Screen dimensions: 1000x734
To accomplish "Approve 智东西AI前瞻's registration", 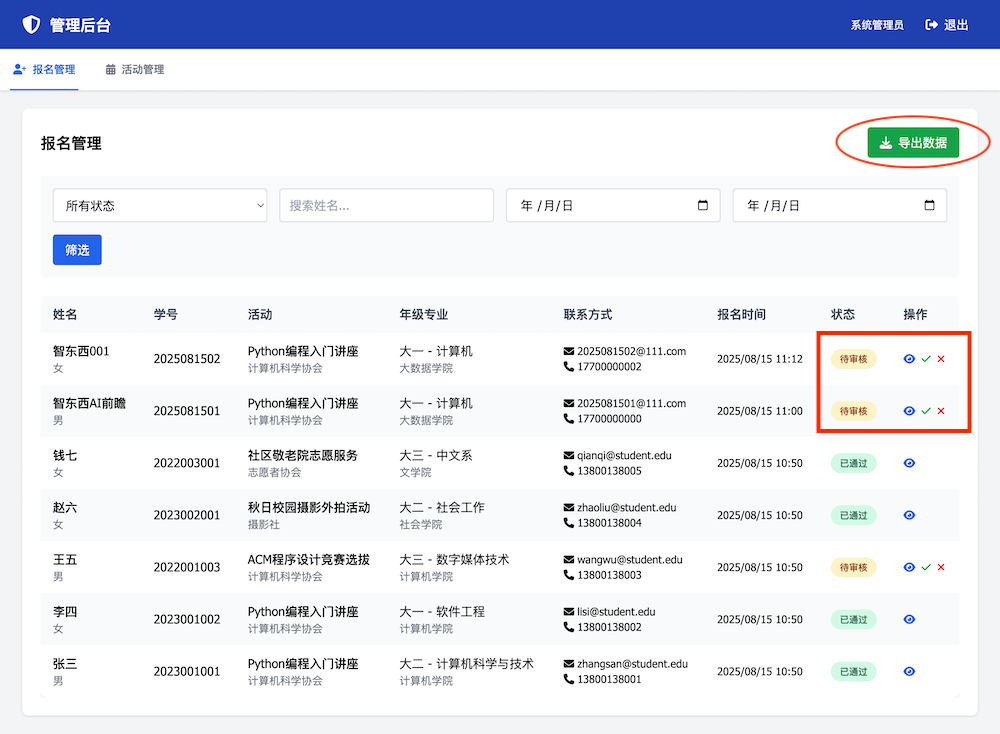I will [927, 410].
